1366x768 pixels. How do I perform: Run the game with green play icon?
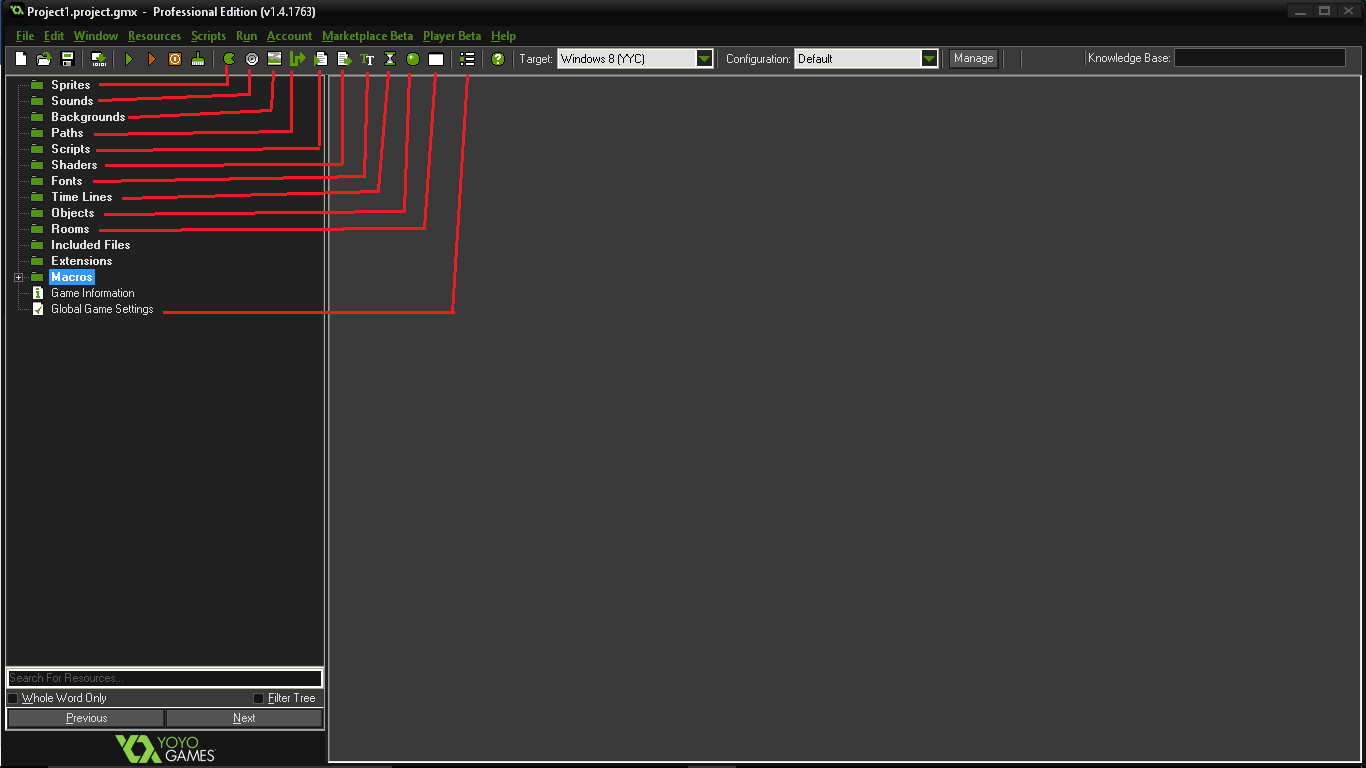pos(129,59)
